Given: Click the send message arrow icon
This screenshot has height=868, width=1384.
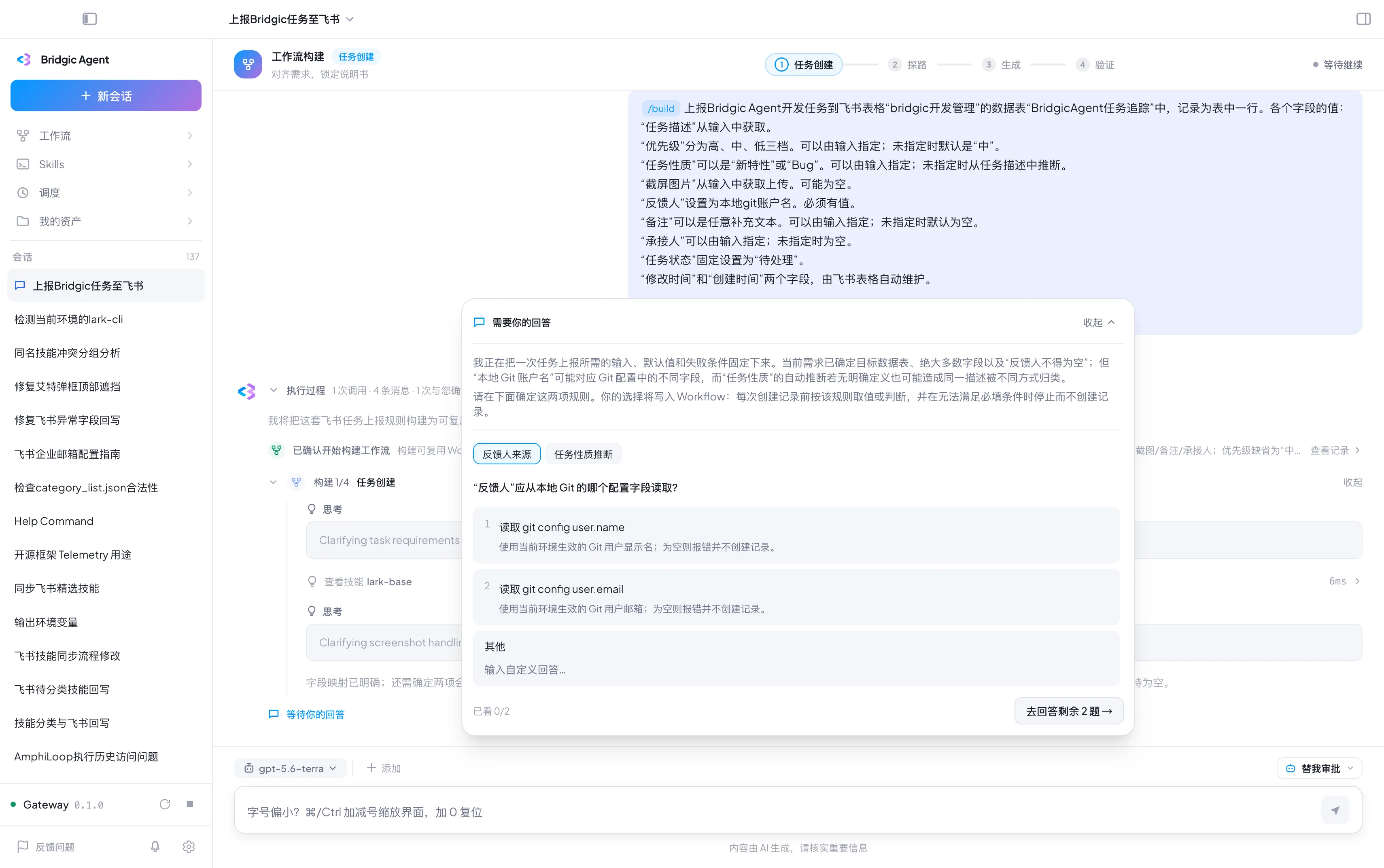Looking at the screenshot, I should [x=1335, y=810].
